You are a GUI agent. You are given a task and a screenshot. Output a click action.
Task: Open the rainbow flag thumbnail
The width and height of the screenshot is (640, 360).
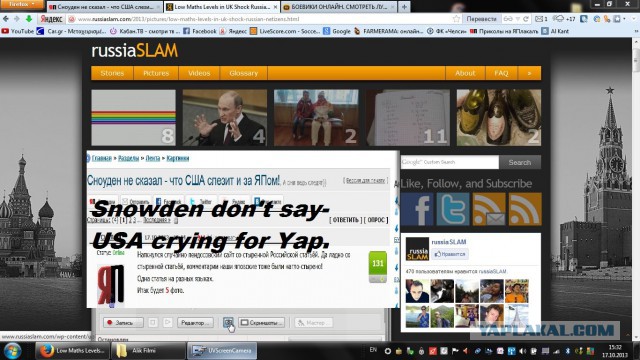(133, 118)
